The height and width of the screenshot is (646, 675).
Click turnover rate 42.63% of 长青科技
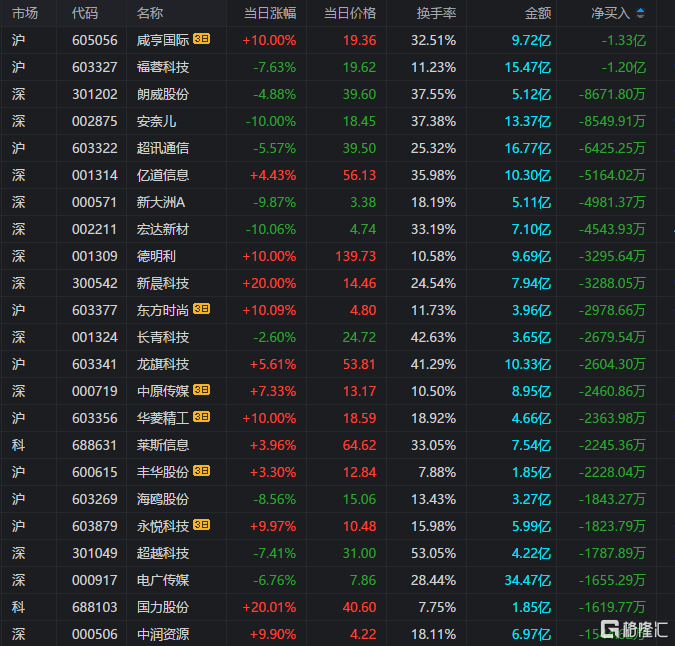[x=433, y=337]
